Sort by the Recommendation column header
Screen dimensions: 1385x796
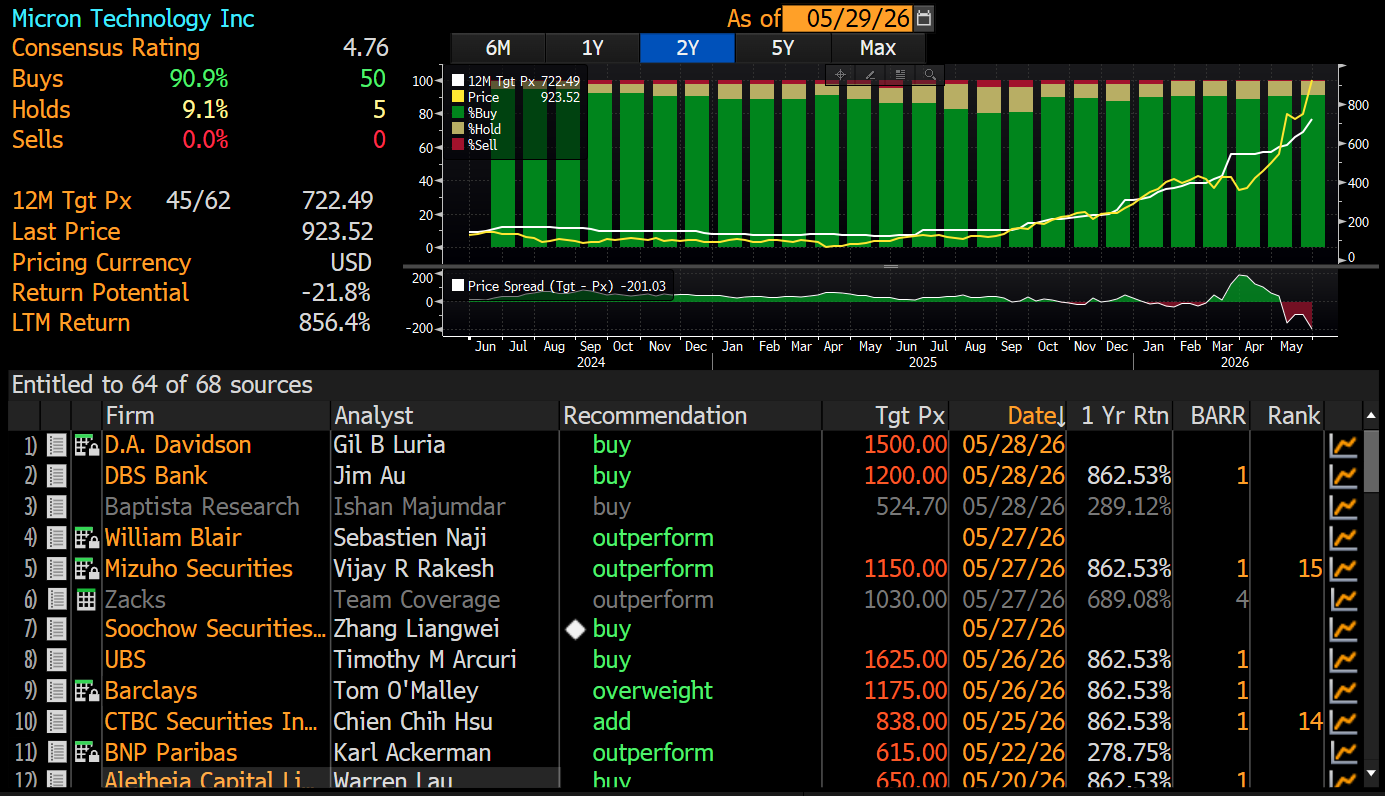pyautogui.click(x=691, y=416)
